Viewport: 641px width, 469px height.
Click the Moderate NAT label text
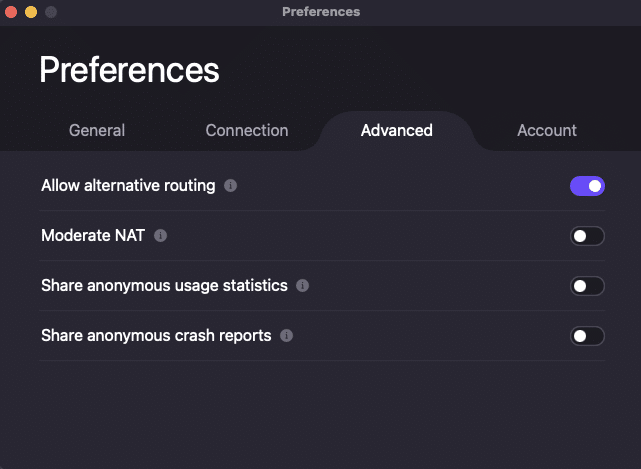[93, 236]
